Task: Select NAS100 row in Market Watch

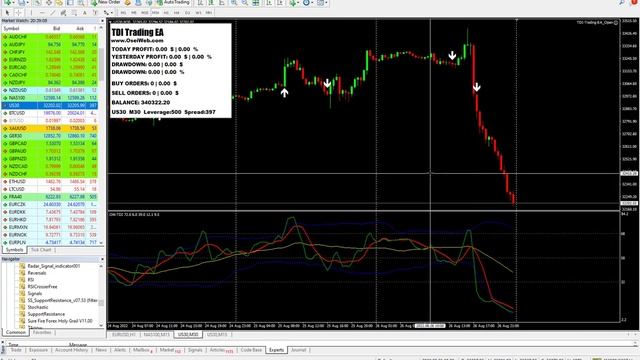Action: (50, 98)
